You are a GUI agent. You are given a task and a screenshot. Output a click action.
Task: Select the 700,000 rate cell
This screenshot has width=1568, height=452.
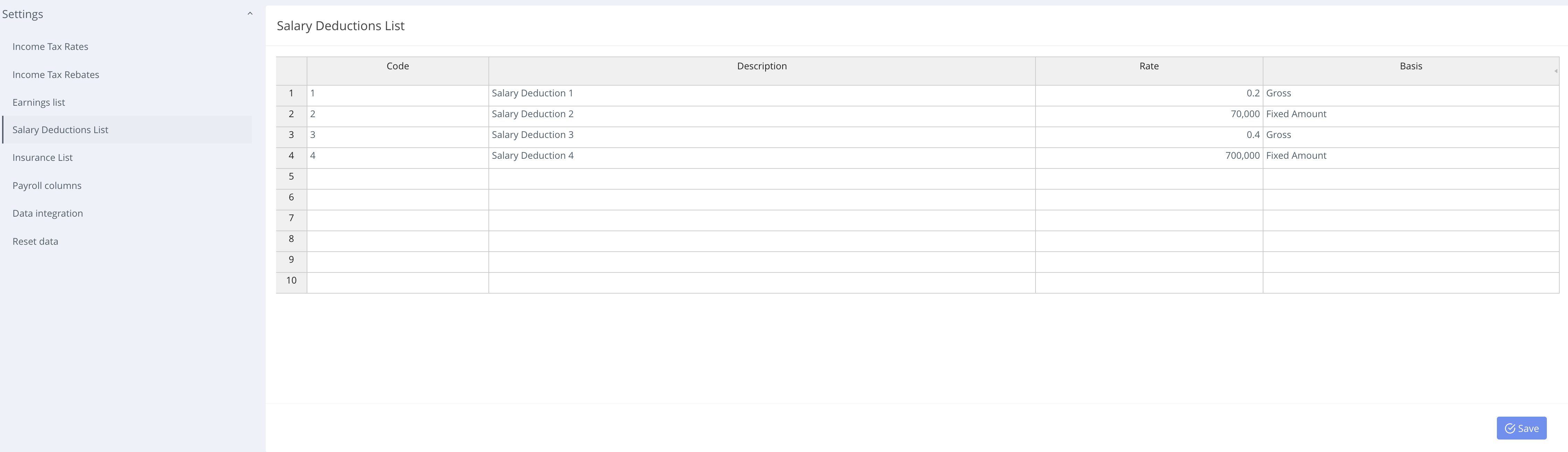click(x=1149, y=156)
